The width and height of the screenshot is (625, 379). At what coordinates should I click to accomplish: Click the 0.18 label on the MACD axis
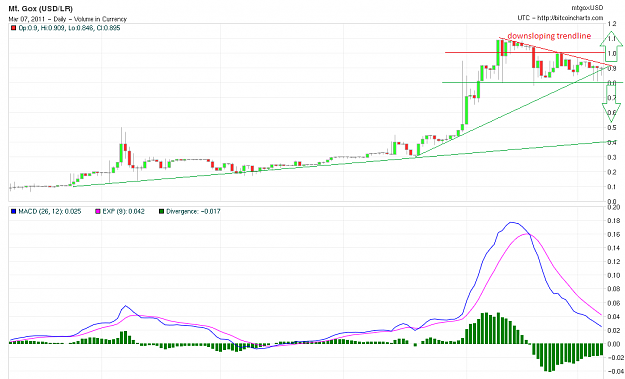click(x=615, y=221)
